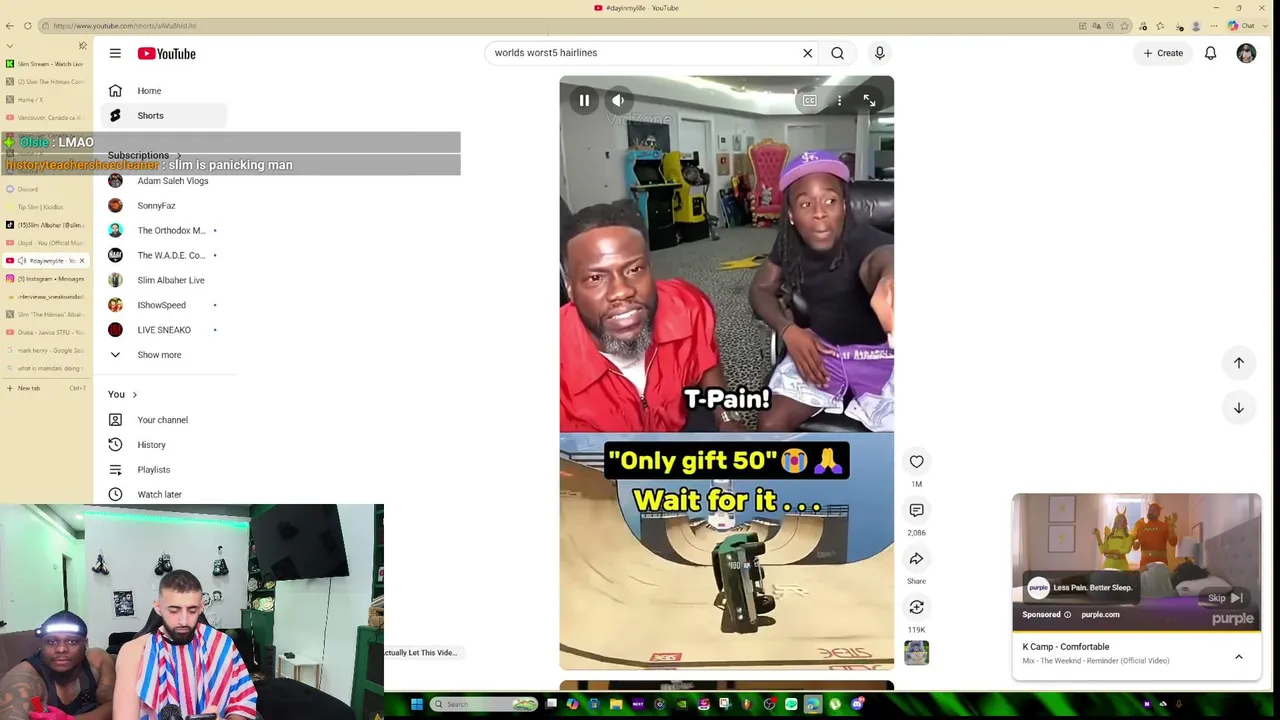
Task: Collapse the K Camp miniplayer chevron
Action: tap(1239, 657)
